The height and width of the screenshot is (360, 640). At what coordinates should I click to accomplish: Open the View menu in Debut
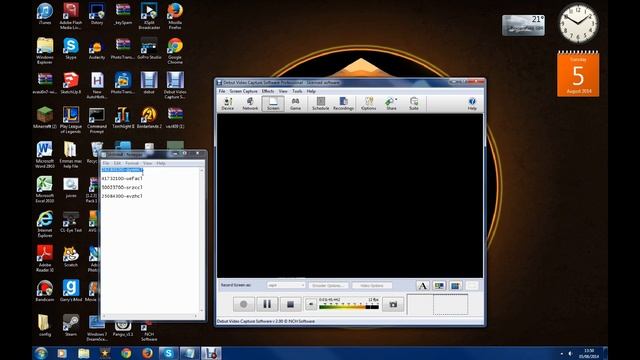[x=283, y=91]
